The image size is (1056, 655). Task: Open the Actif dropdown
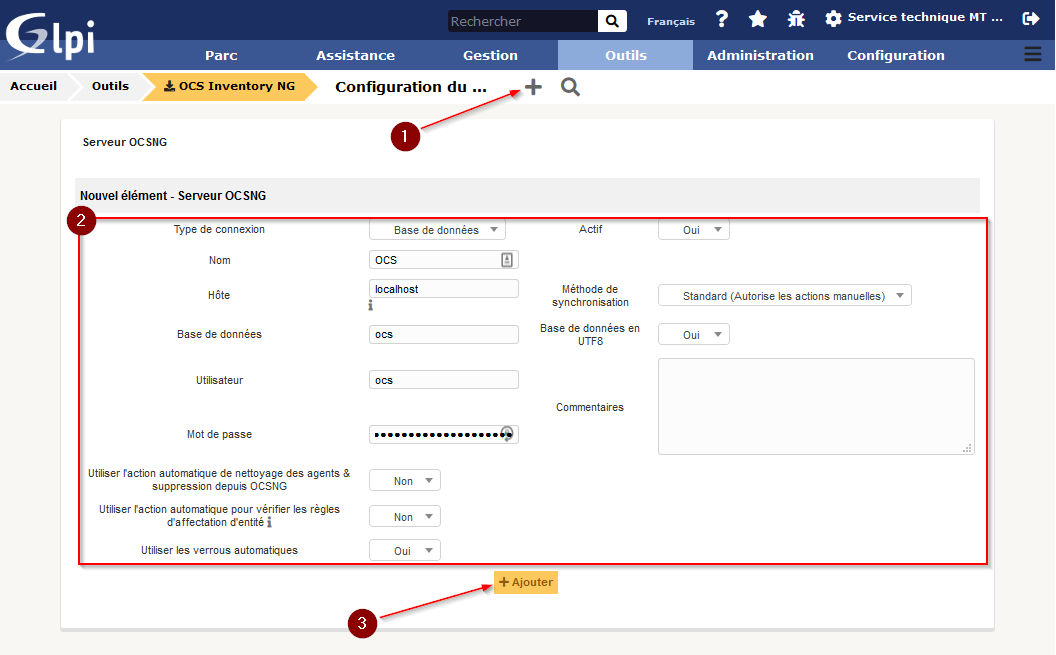(x=694, y=230)
